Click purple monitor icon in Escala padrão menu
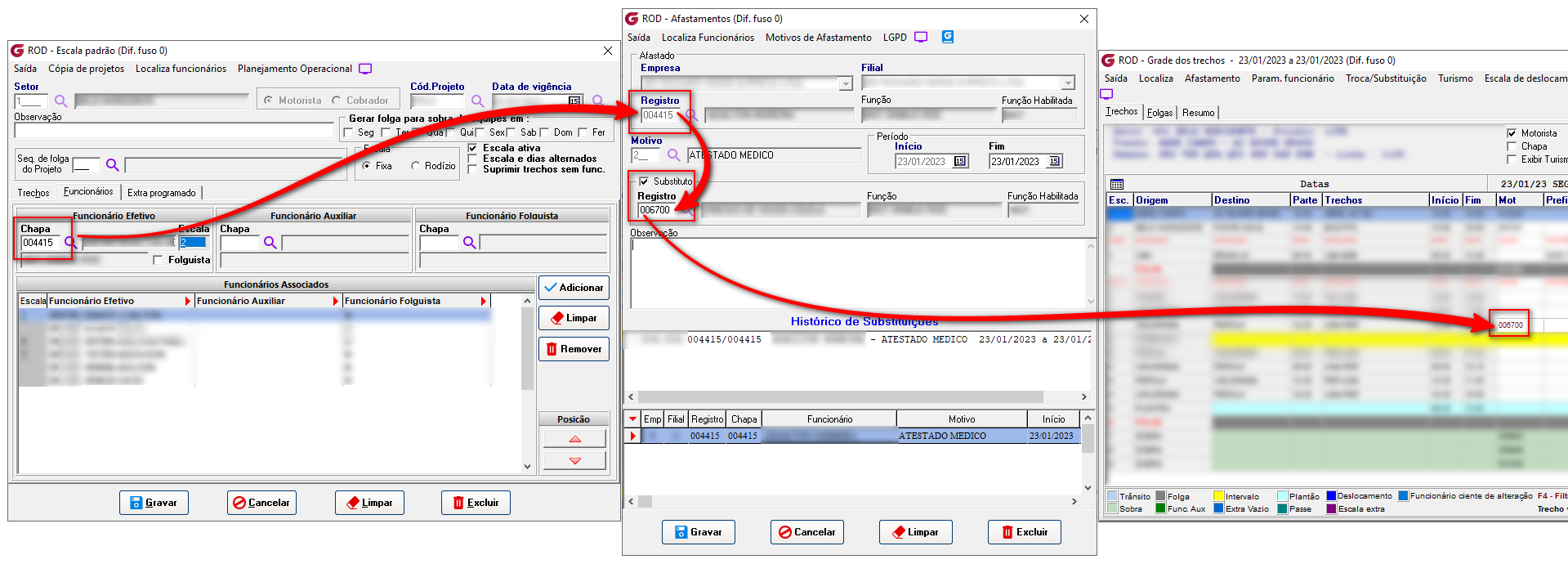Image resolution: width=1568 pixels, height=564 pixels. [365, 69]
